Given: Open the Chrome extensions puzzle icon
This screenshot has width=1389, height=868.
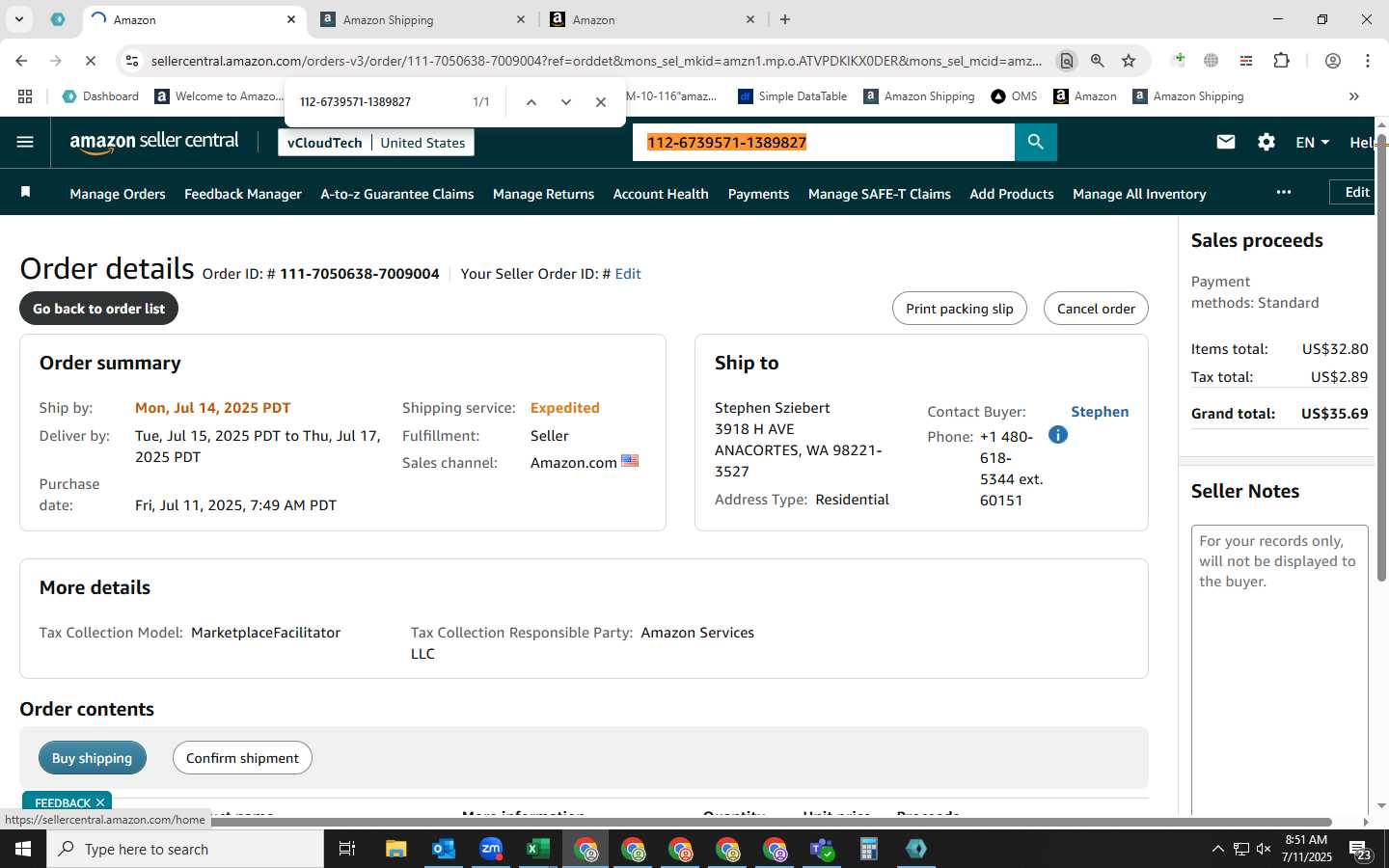Looking at the screenshot, I should click(x=1281, y=61).
